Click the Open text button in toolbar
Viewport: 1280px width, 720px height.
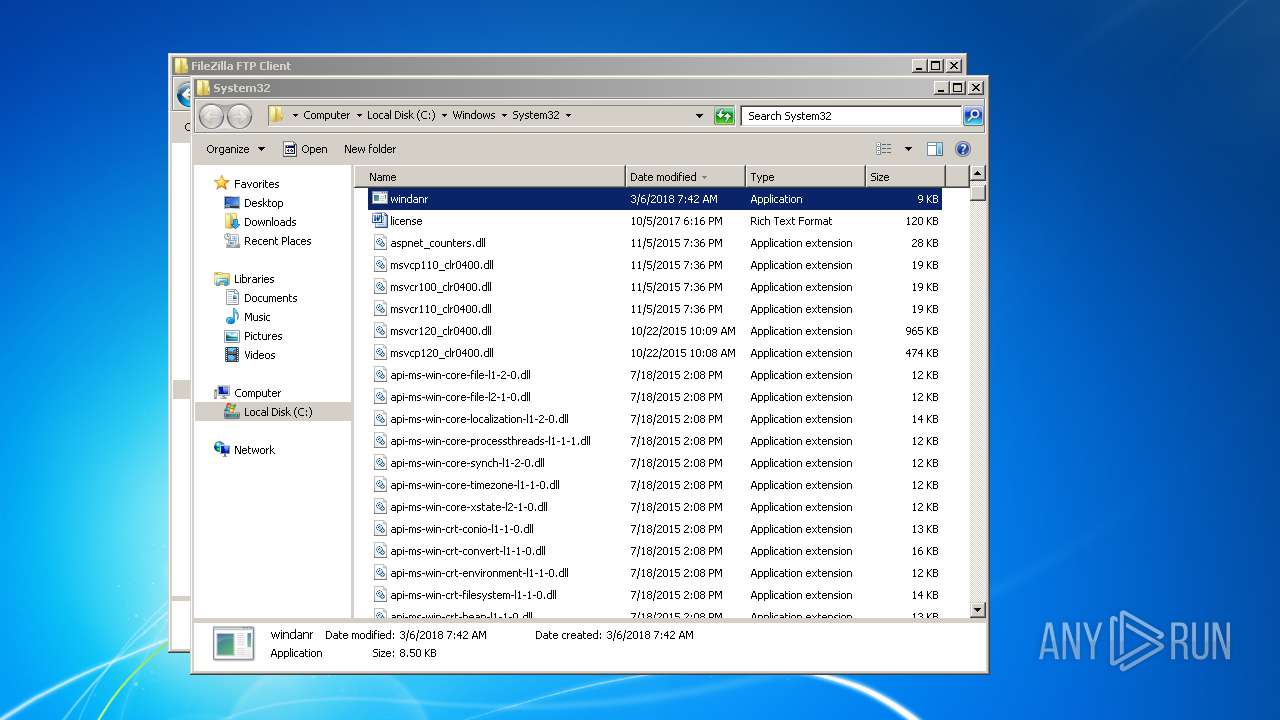pyautogui.click(x=314, y=149)
